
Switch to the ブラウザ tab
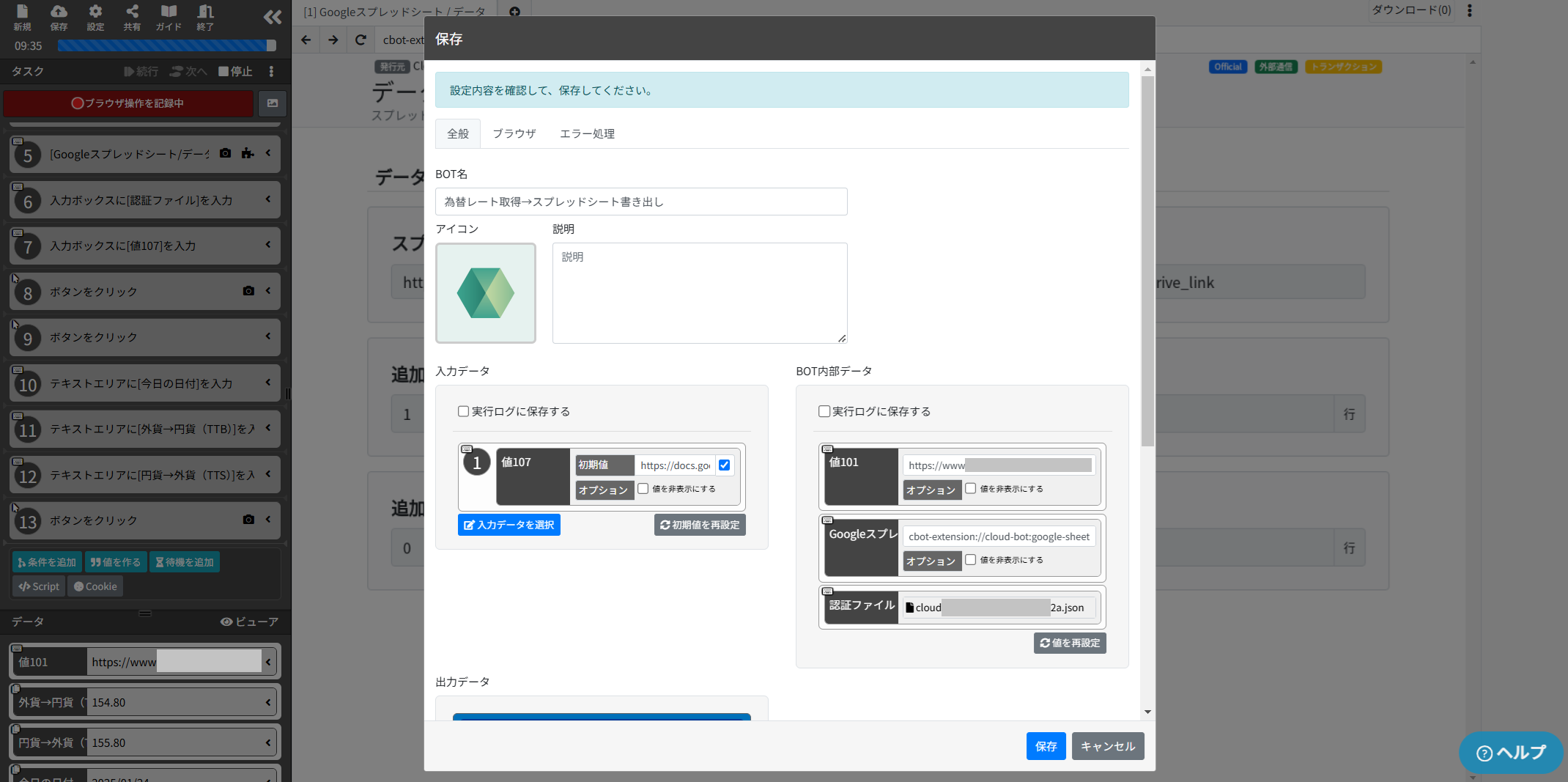514,133
